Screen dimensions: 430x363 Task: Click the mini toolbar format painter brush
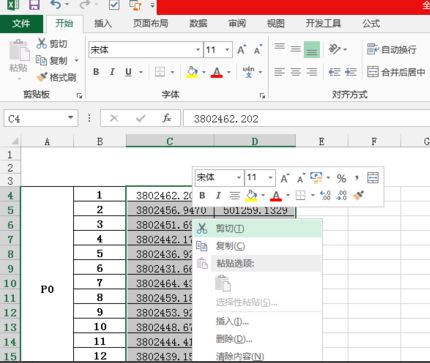tap(359, 195)
